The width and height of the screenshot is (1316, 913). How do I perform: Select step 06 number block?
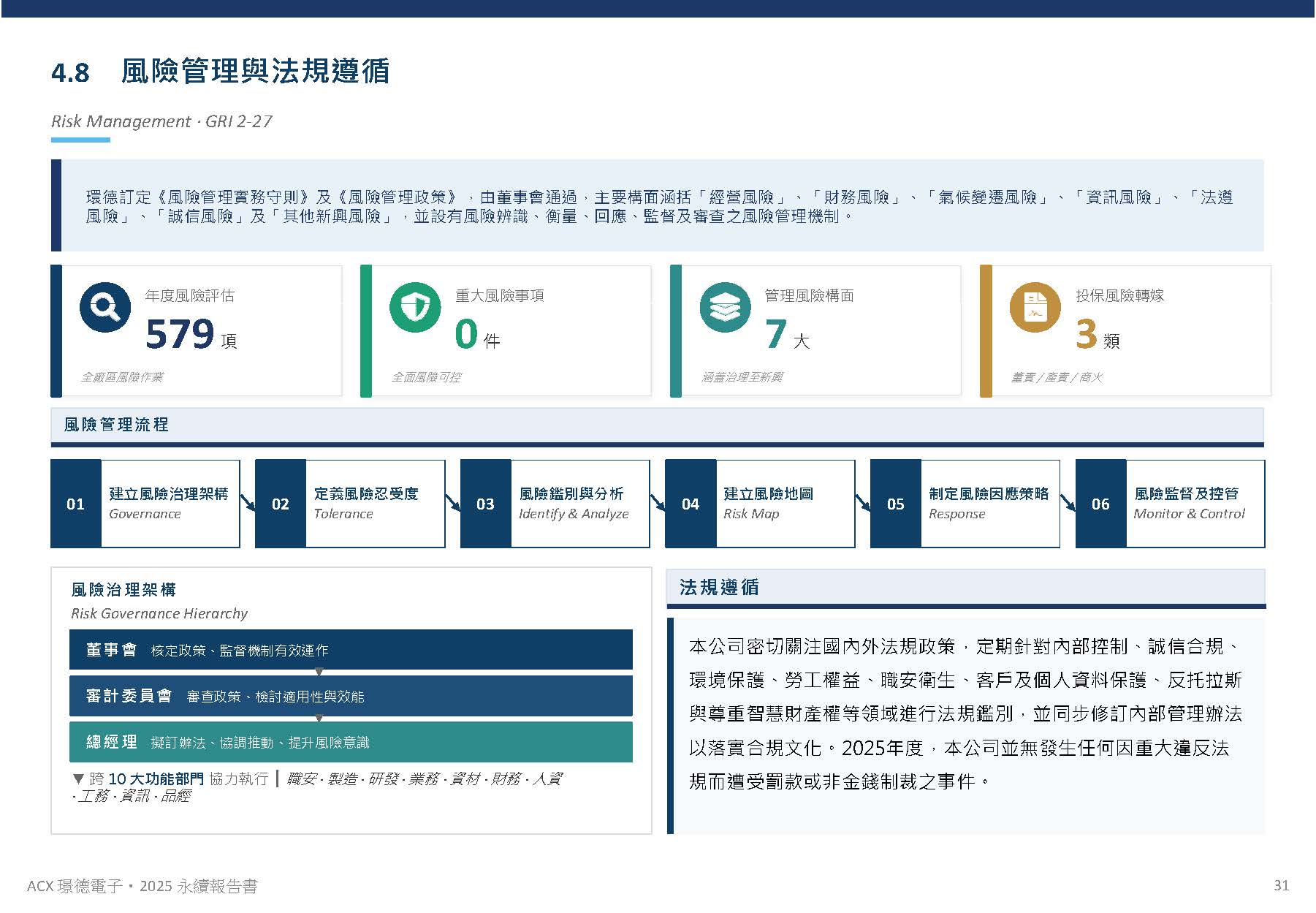pyautogui.click(x=1101, y=504)
